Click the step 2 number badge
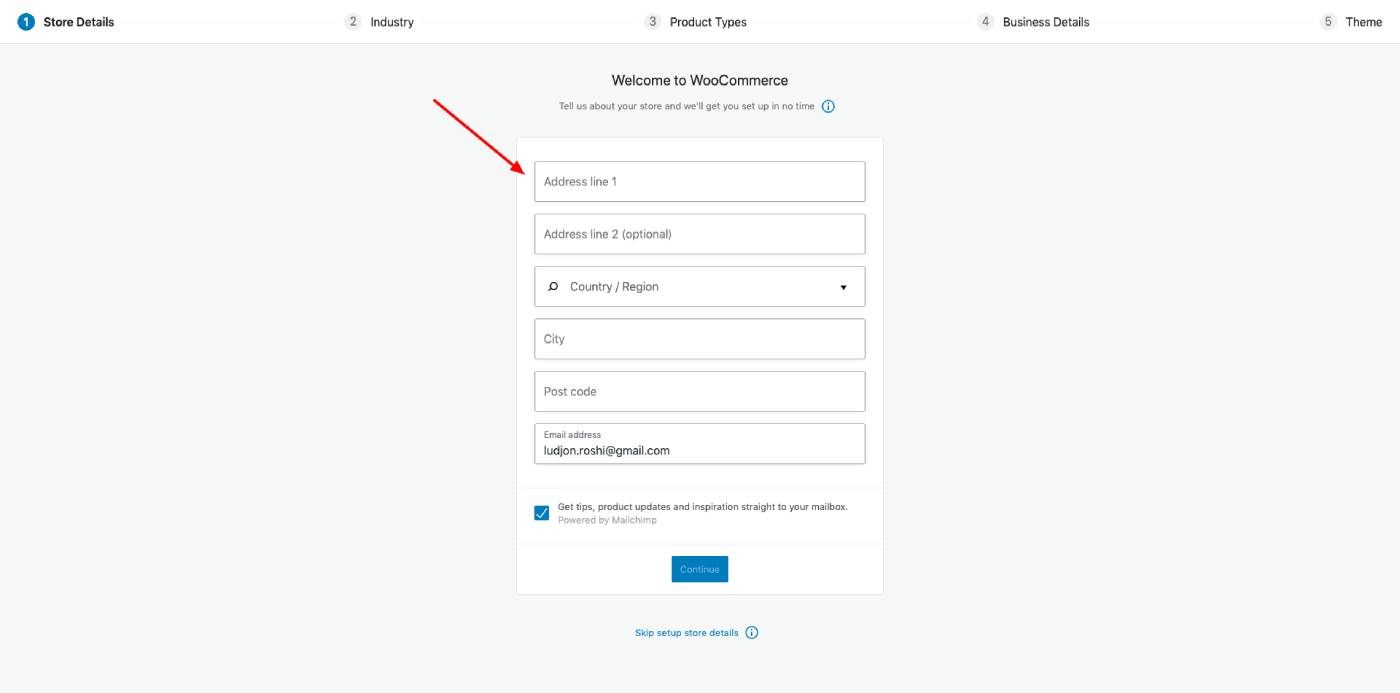 pos(353,22)
